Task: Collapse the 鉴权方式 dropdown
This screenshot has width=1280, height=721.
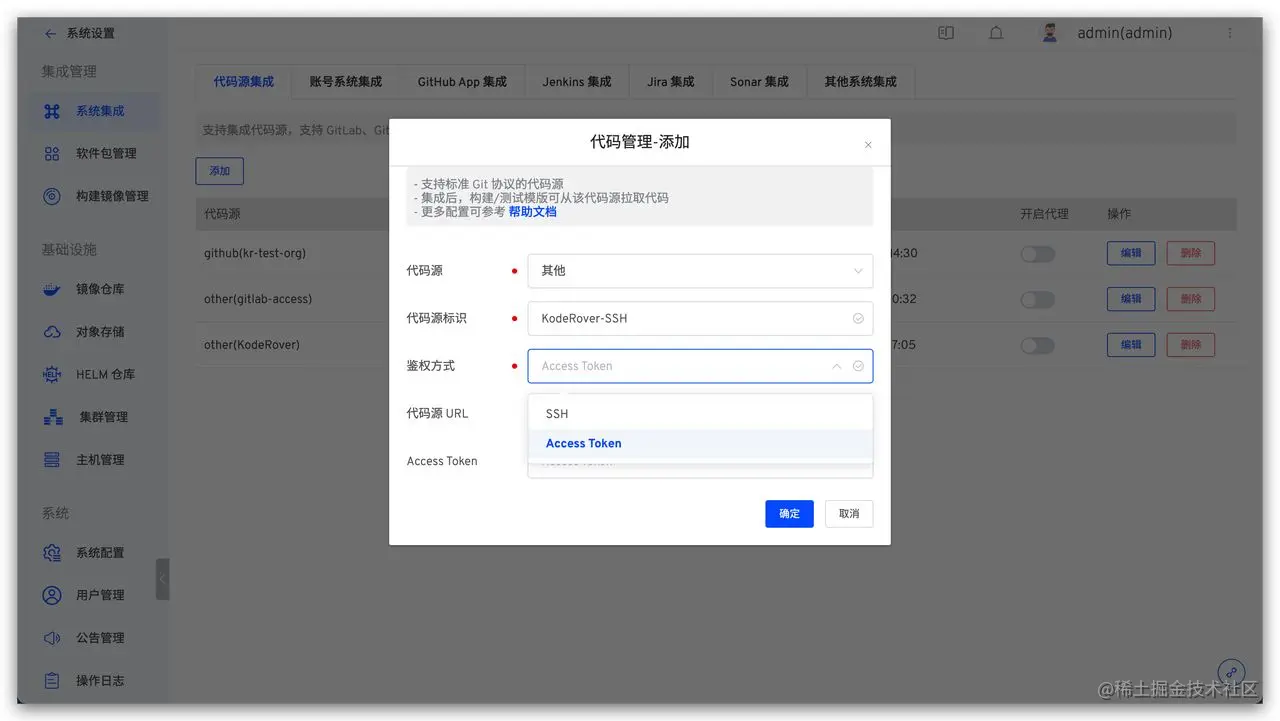Action: coord(837,366)
